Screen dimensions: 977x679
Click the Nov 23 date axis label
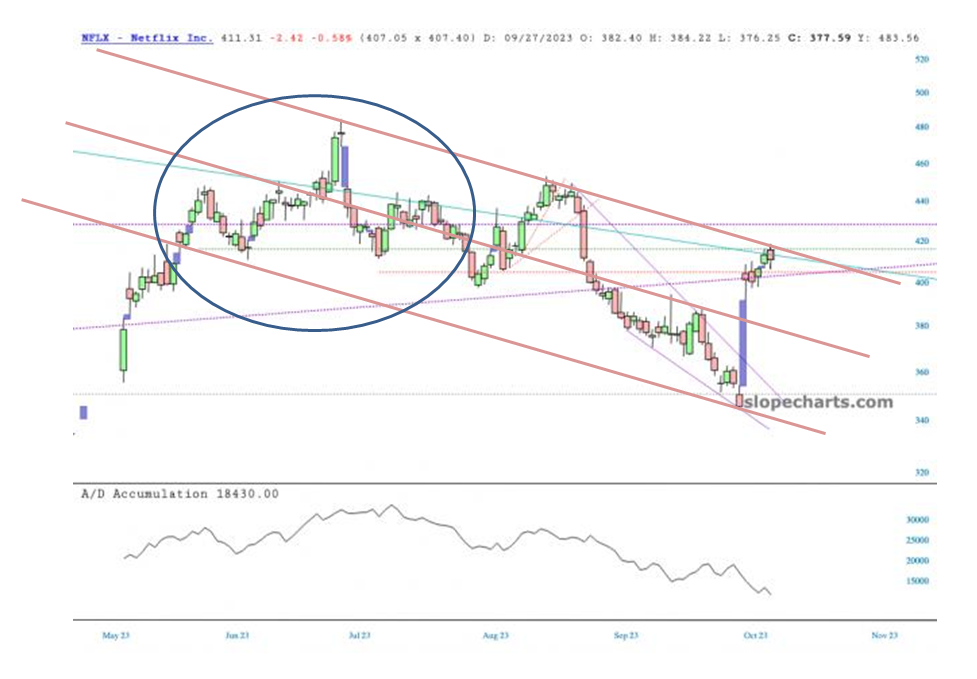click(x=884, y=635)
